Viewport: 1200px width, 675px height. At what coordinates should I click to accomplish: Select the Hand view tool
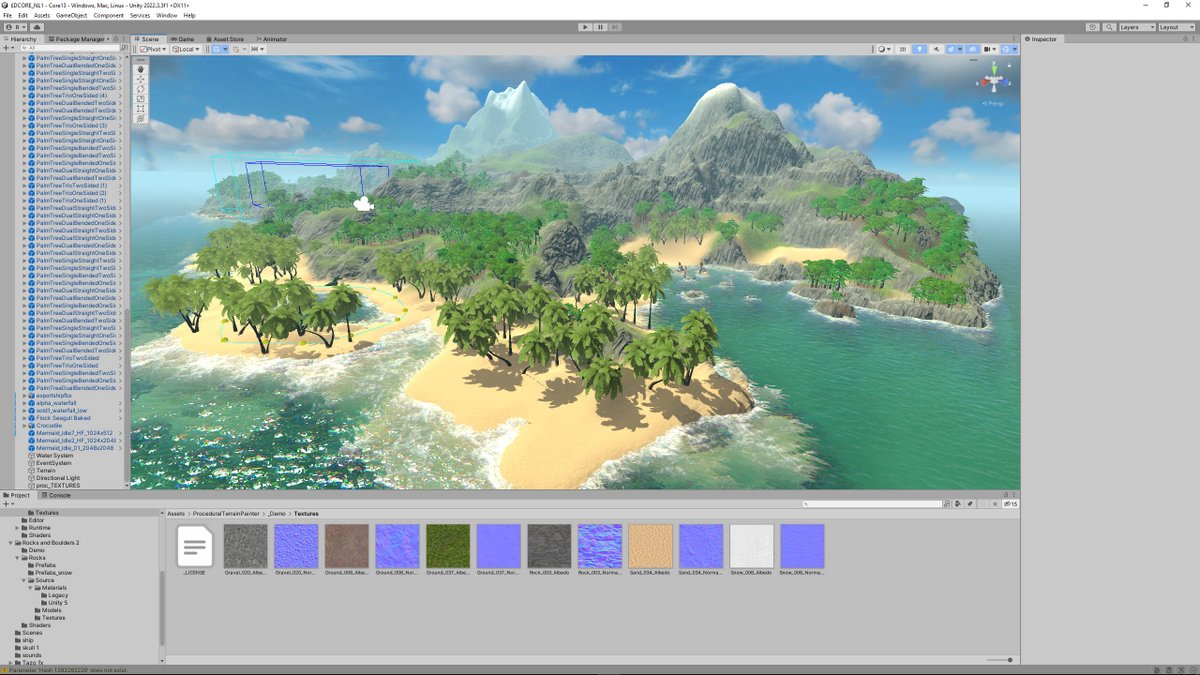tap(141, 69)
